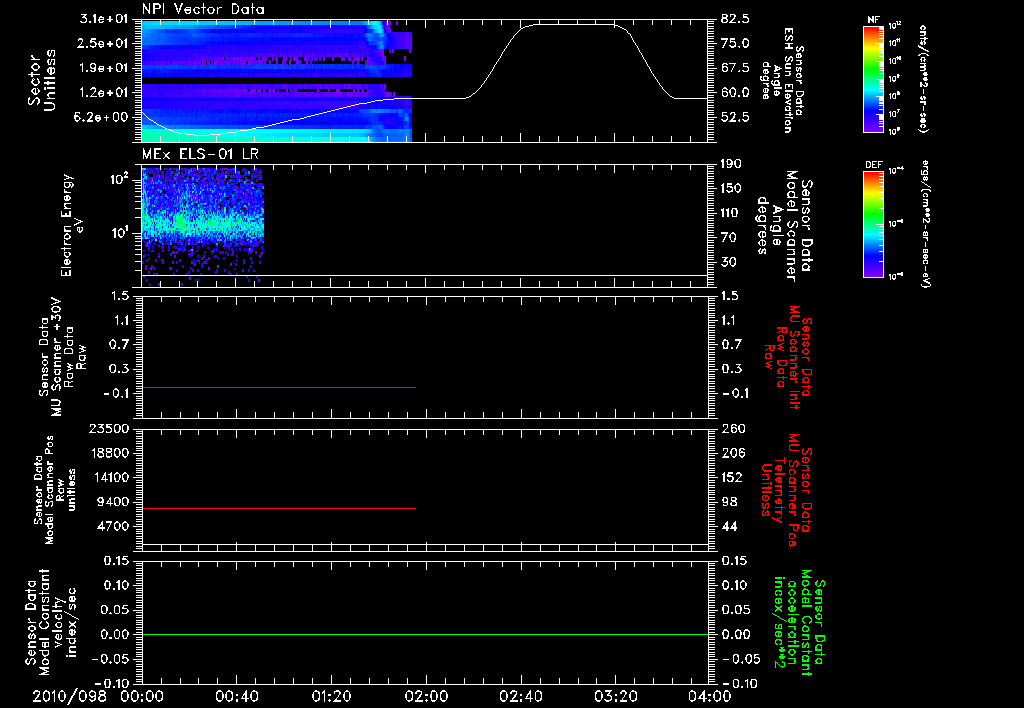
Task: Click the NF color scale bar
Action: 873,78
